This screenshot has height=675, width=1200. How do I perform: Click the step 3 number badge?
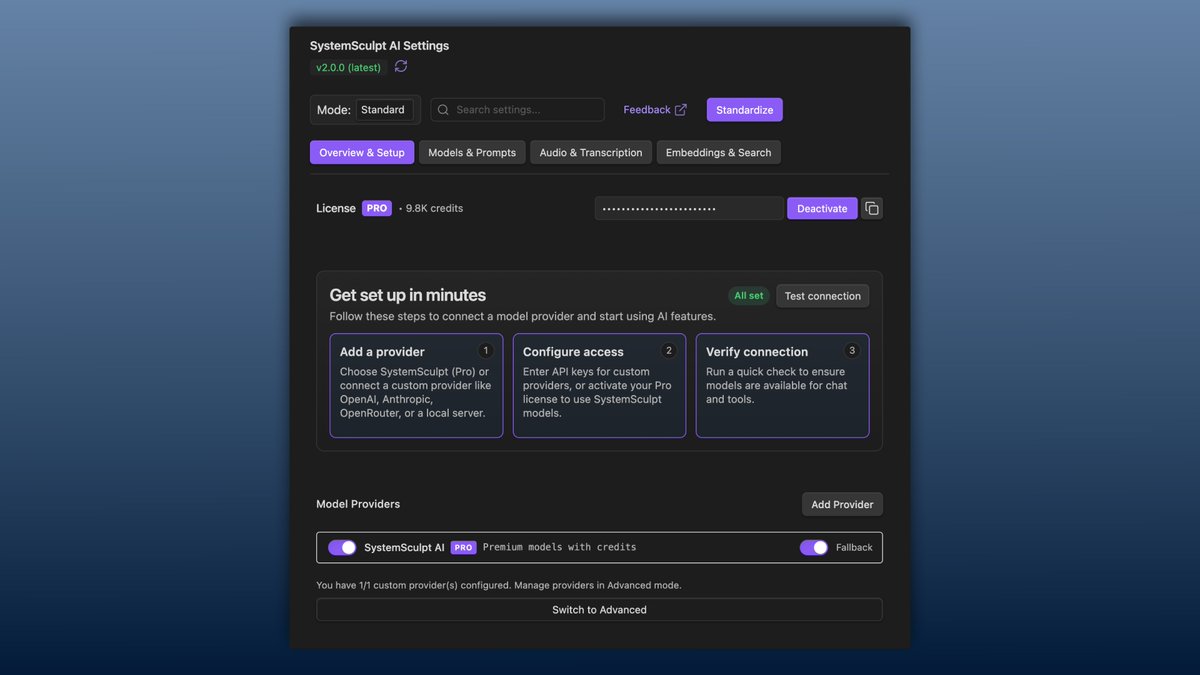(852, 351)
